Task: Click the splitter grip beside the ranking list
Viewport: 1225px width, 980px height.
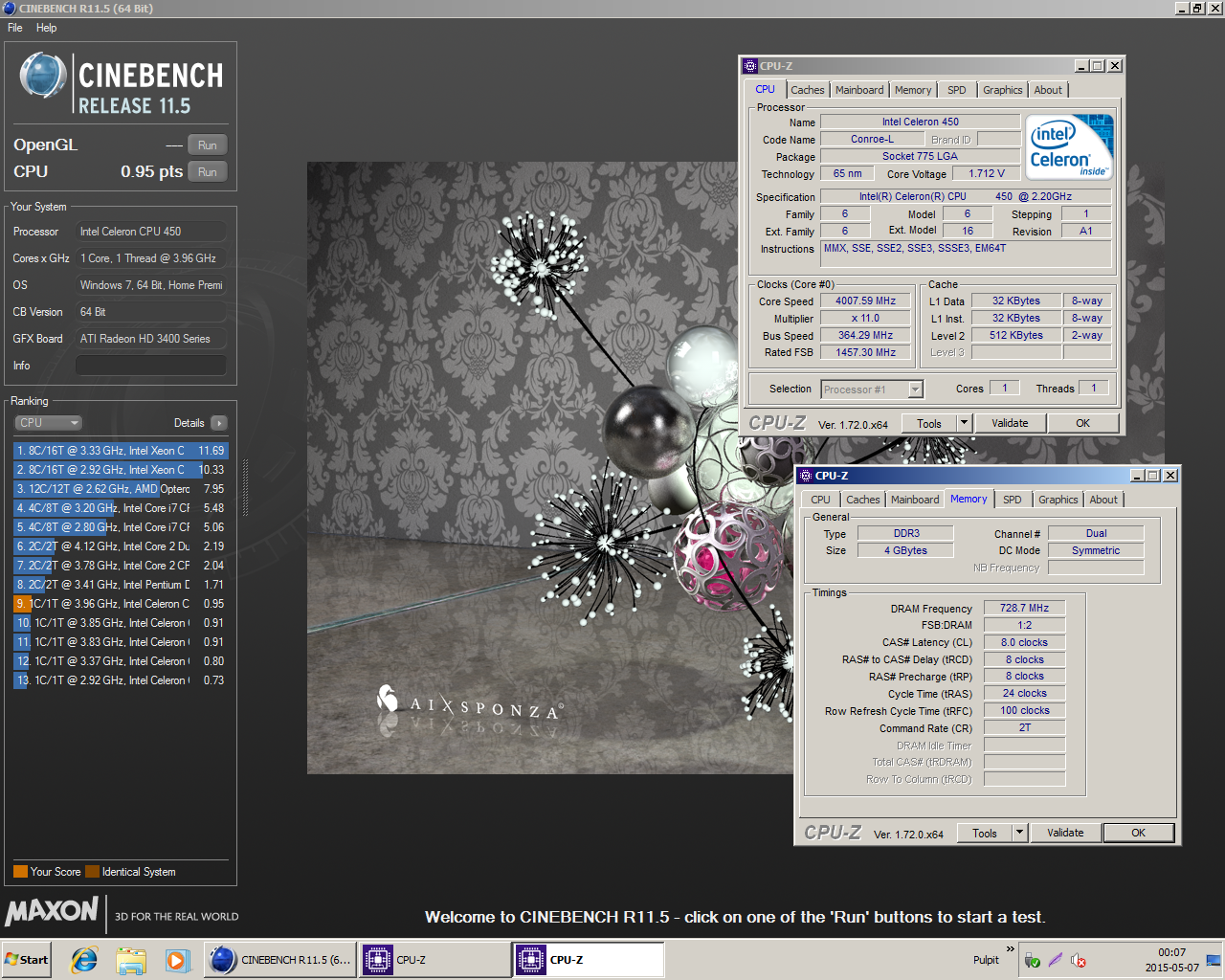Action: pyautogui.click(x=246, y=488)
